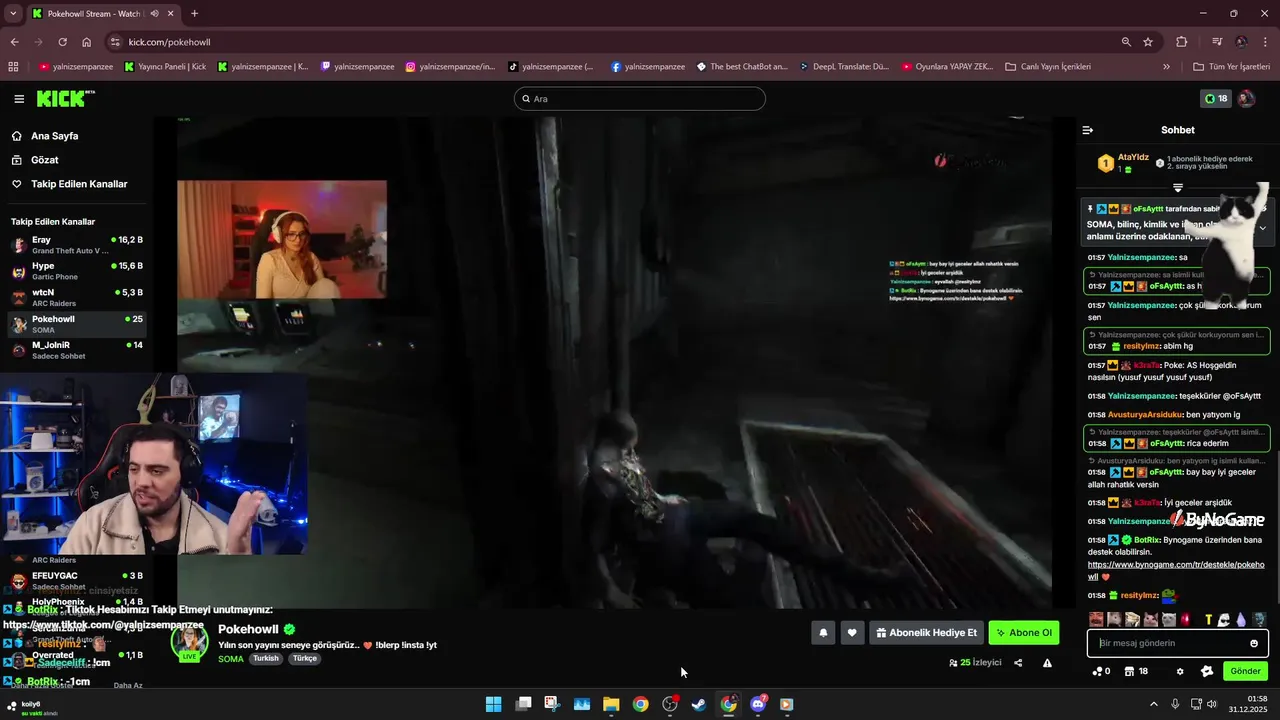Toggle stream notifications bell
This screenshot has height=720, width=1280.
823,633
